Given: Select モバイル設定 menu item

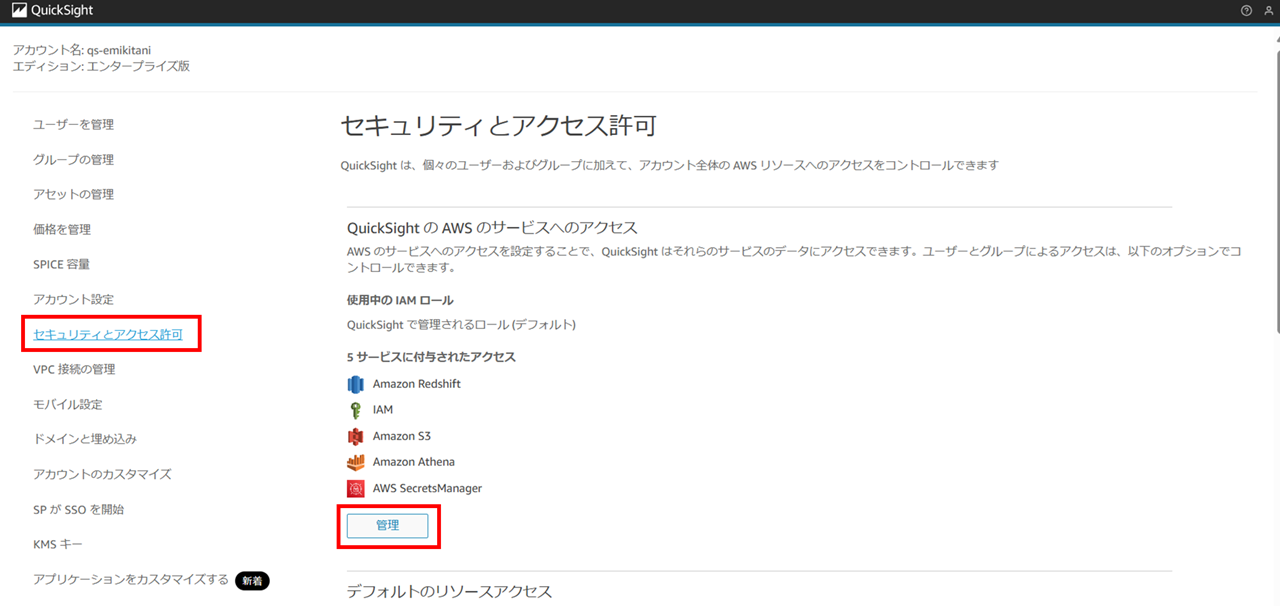Looking at the screenshot, I should tap(67, 405).
